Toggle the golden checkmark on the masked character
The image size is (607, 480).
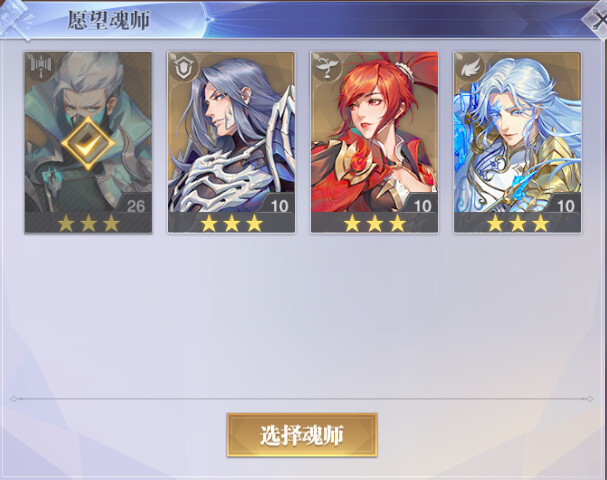point(88,143)
